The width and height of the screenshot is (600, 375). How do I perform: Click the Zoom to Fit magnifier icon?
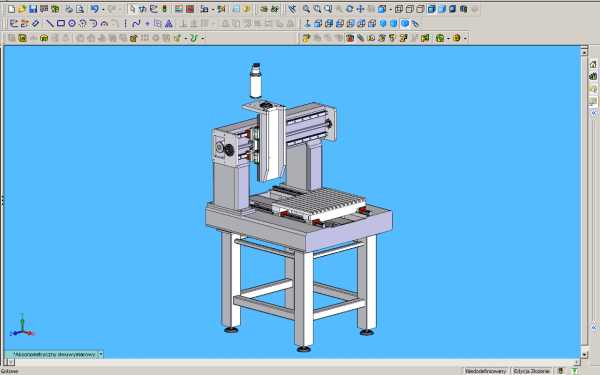coord(306,9)
